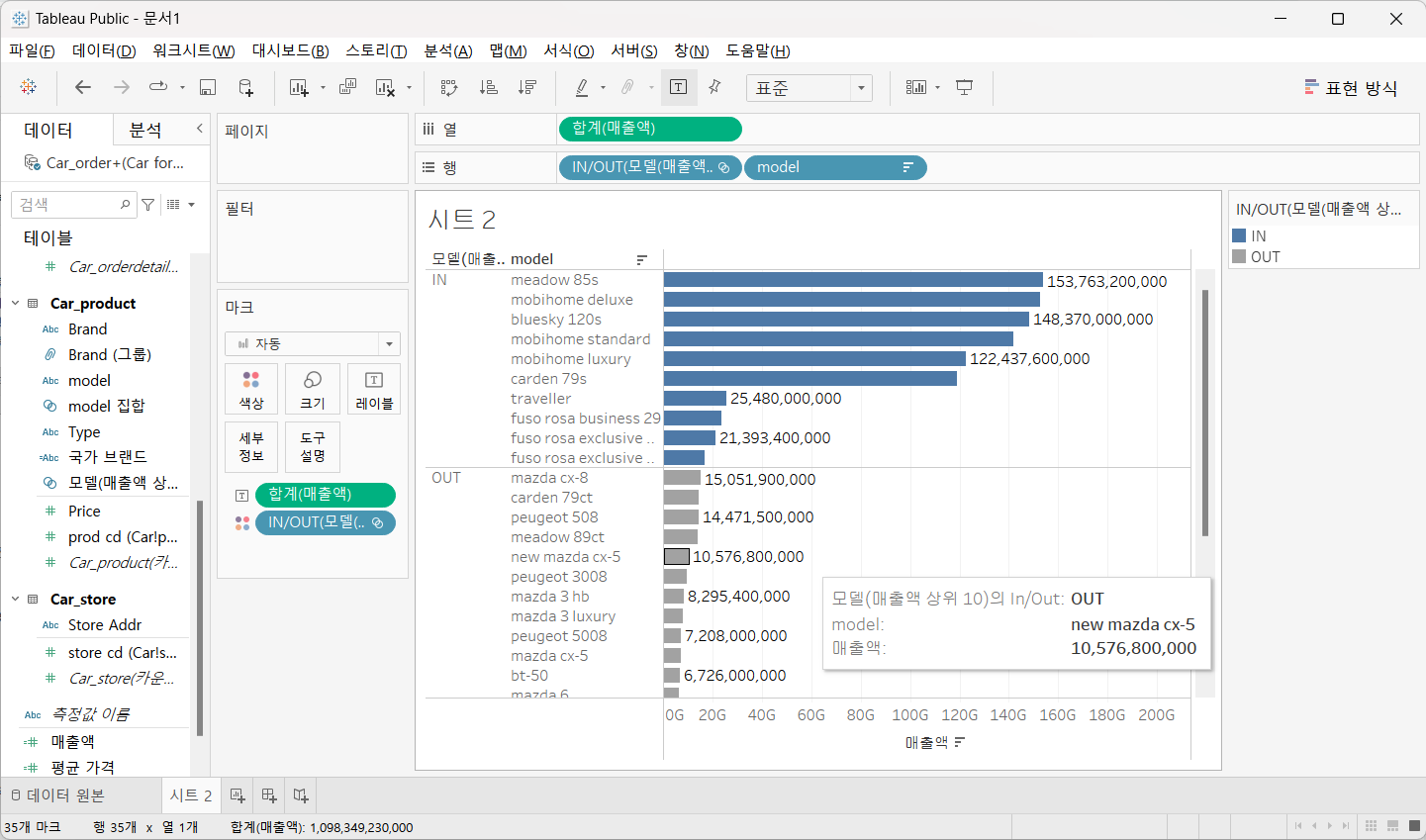Click the clear sheet icon
Image resolution: width=1426 pixels, height=840 pixels.
click(x=386, y=87)
